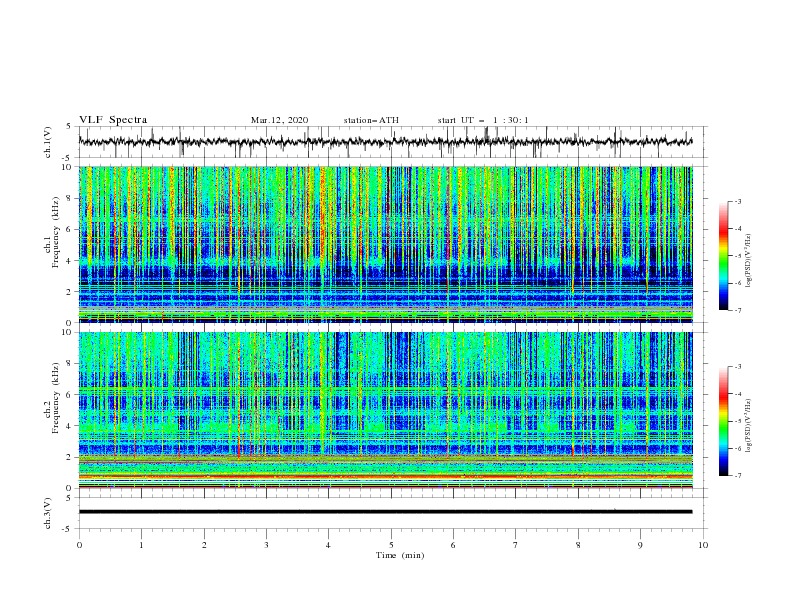Select the ch.2 'Frequency (kHz)' axis label

pyautogui.click(x=56, y=397)
